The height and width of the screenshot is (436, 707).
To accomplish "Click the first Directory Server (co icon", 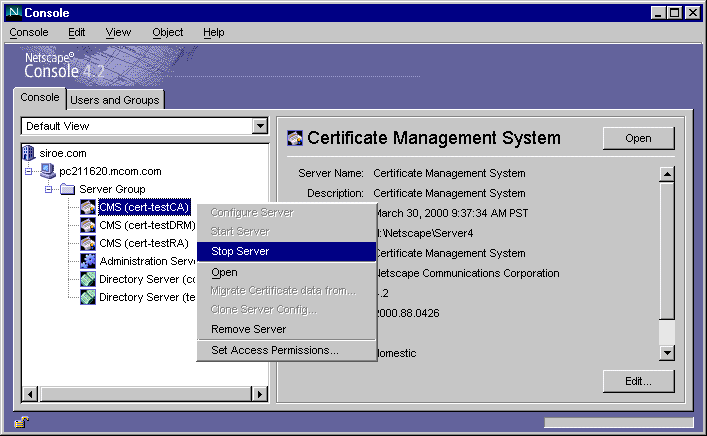I will pos(88,279).
